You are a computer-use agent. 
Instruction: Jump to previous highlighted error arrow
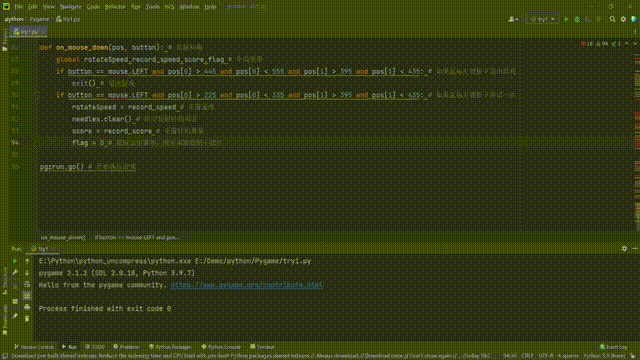pos(627,44)
